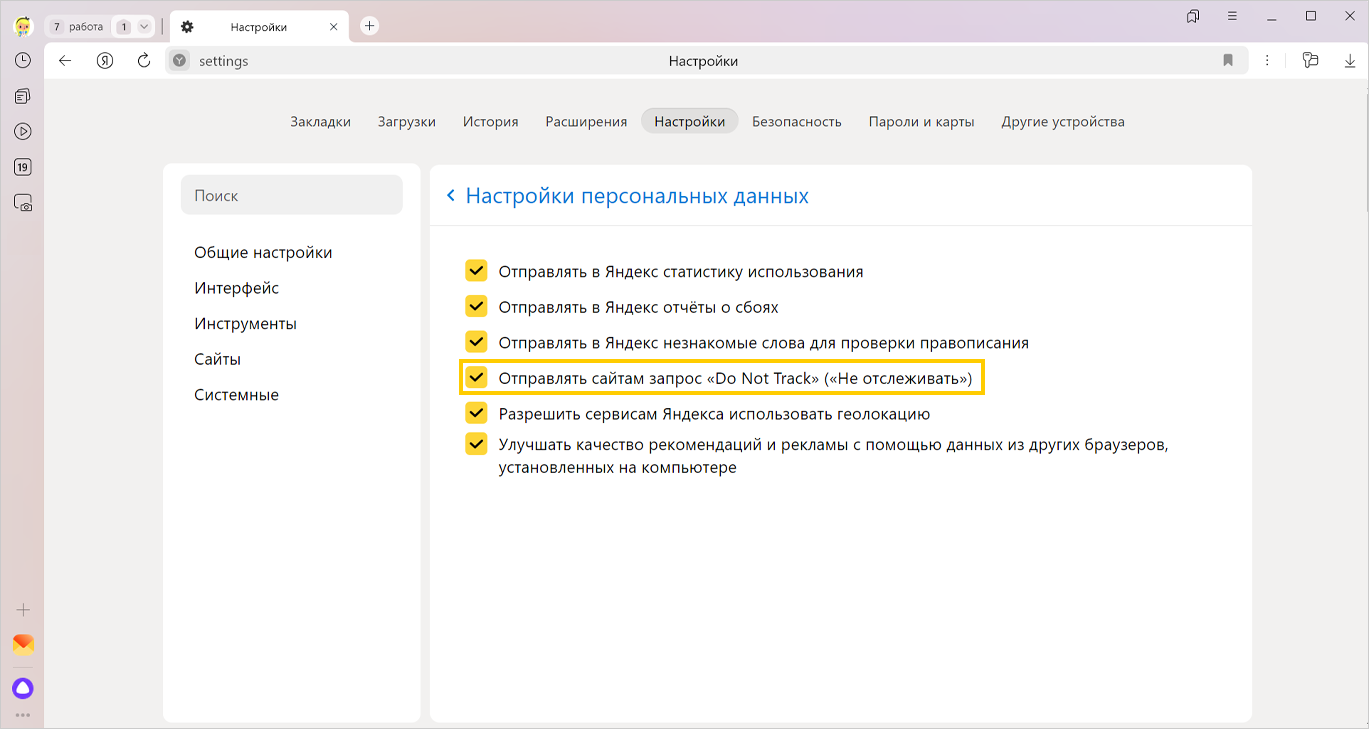
Task: Add a sidebar app with plus icon
Action: coord(23,610)
